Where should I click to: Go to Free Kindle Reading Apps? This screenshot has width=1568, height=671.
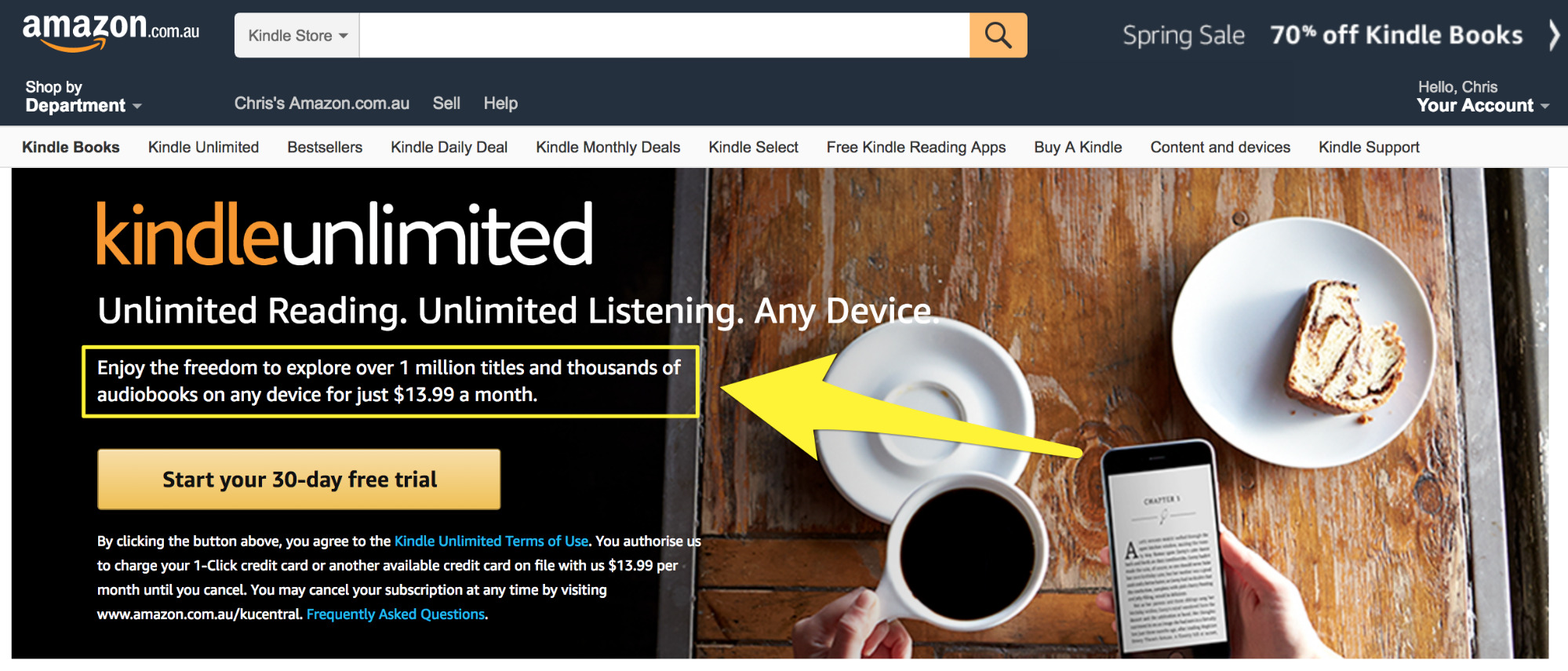click(x=916, y=147)
